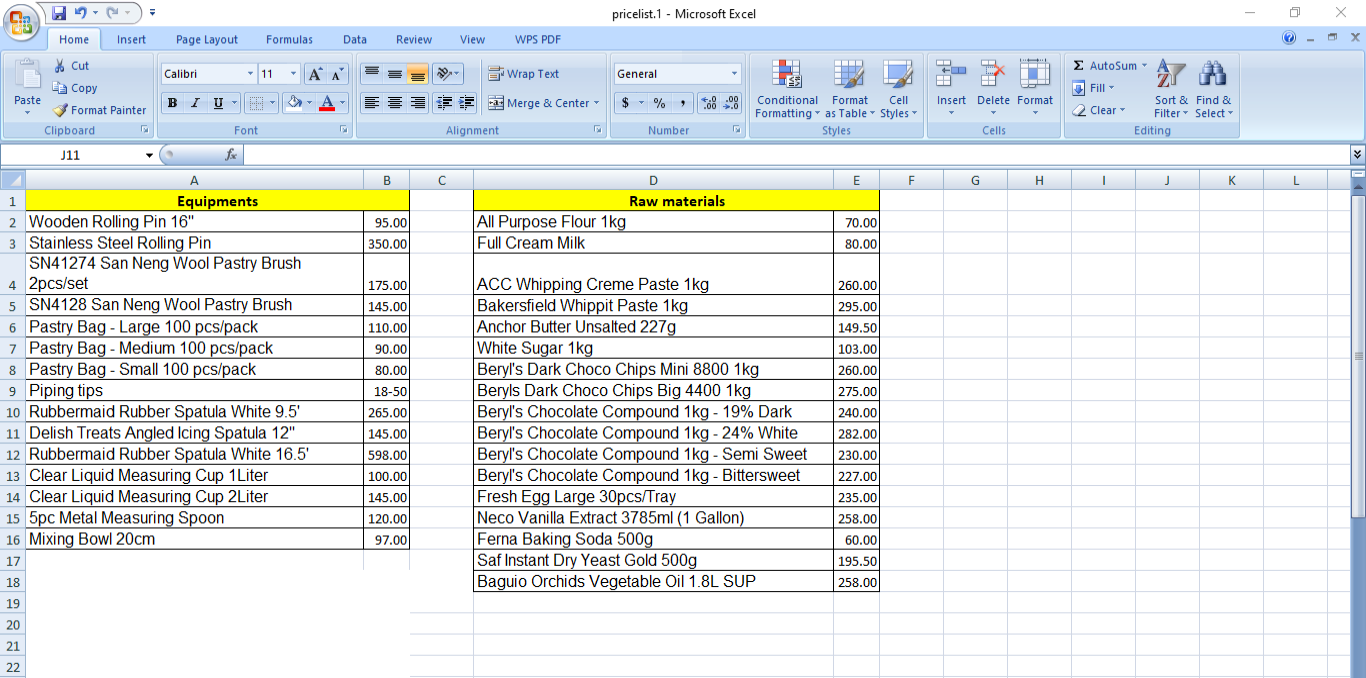Viewport: 1366px width, 678px height.
Task: Open the WPS PDF tab
Action: pos(538,40)
